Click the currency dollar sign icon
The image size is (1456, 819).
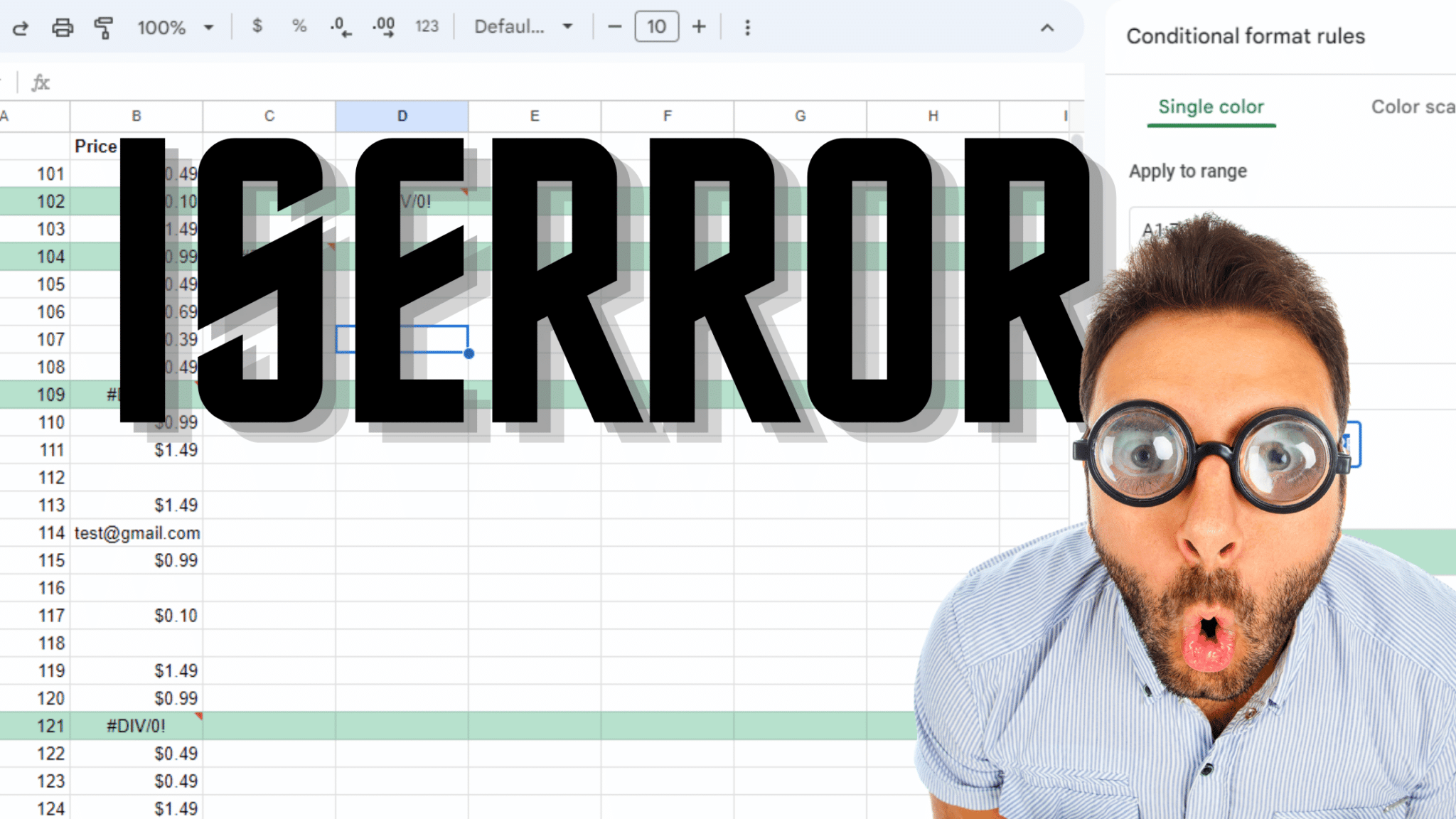[257, 27]
